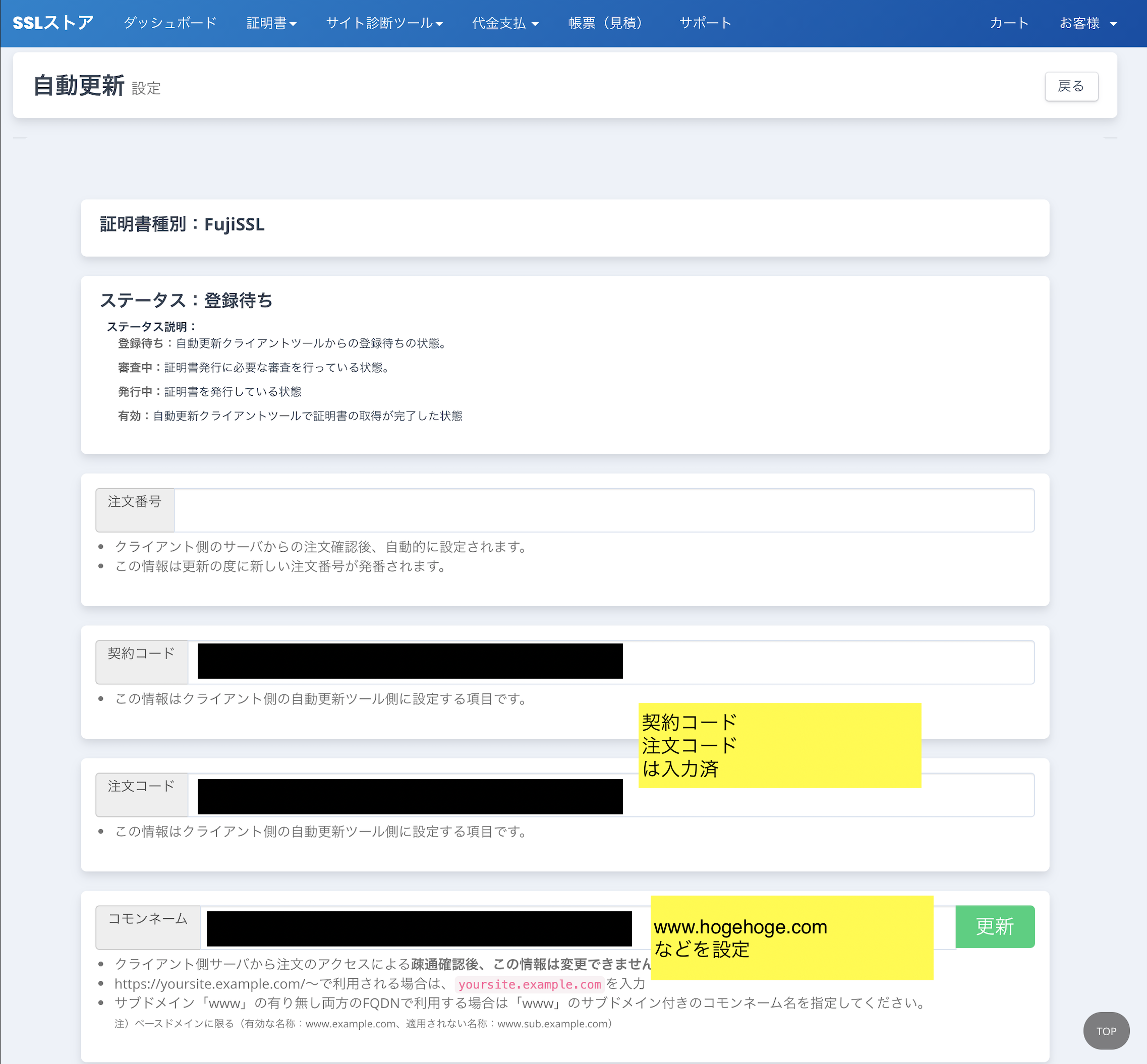Viewport: 1147px width, 1064px height.
Task: Click the 有効 status description line
Action: (x=290, y=416)
